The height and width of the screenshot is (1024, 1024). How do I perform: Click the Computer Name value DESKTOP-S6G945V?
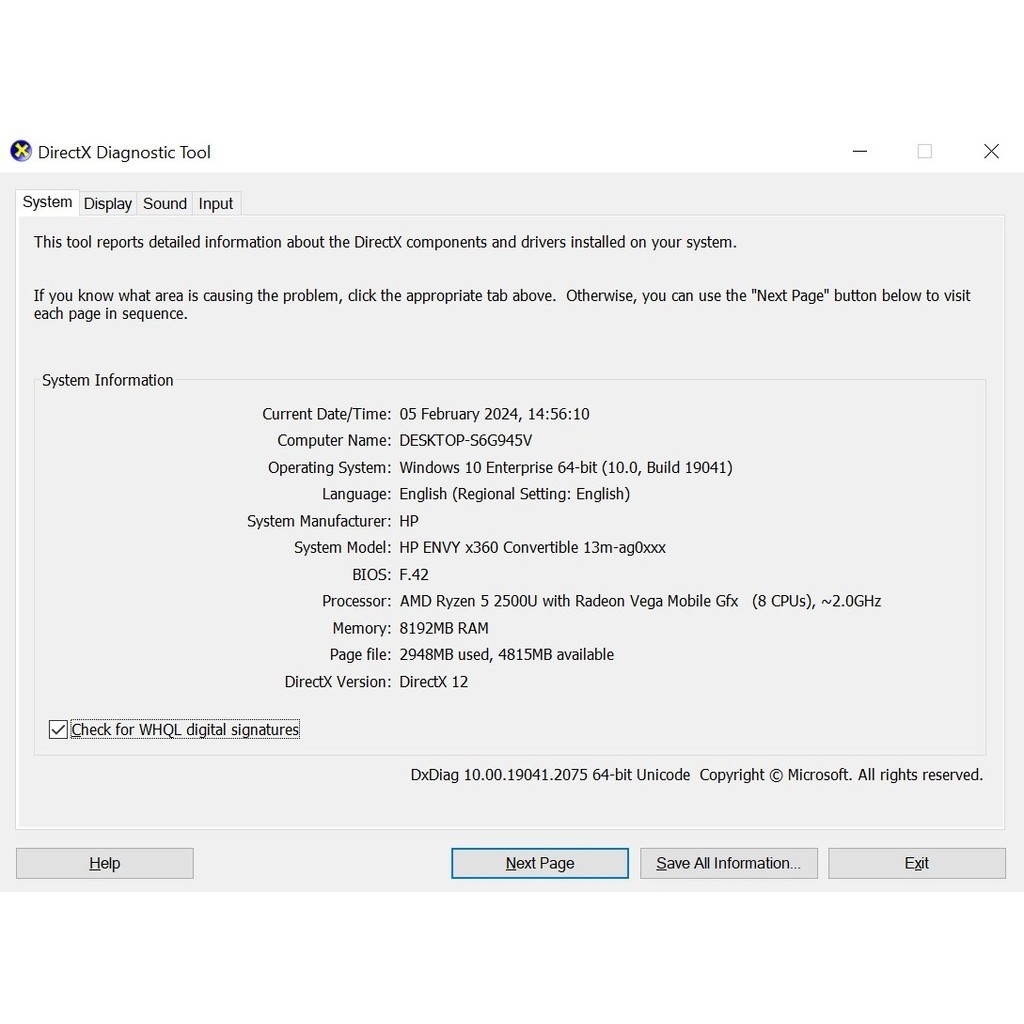click(x=466, y=441)
